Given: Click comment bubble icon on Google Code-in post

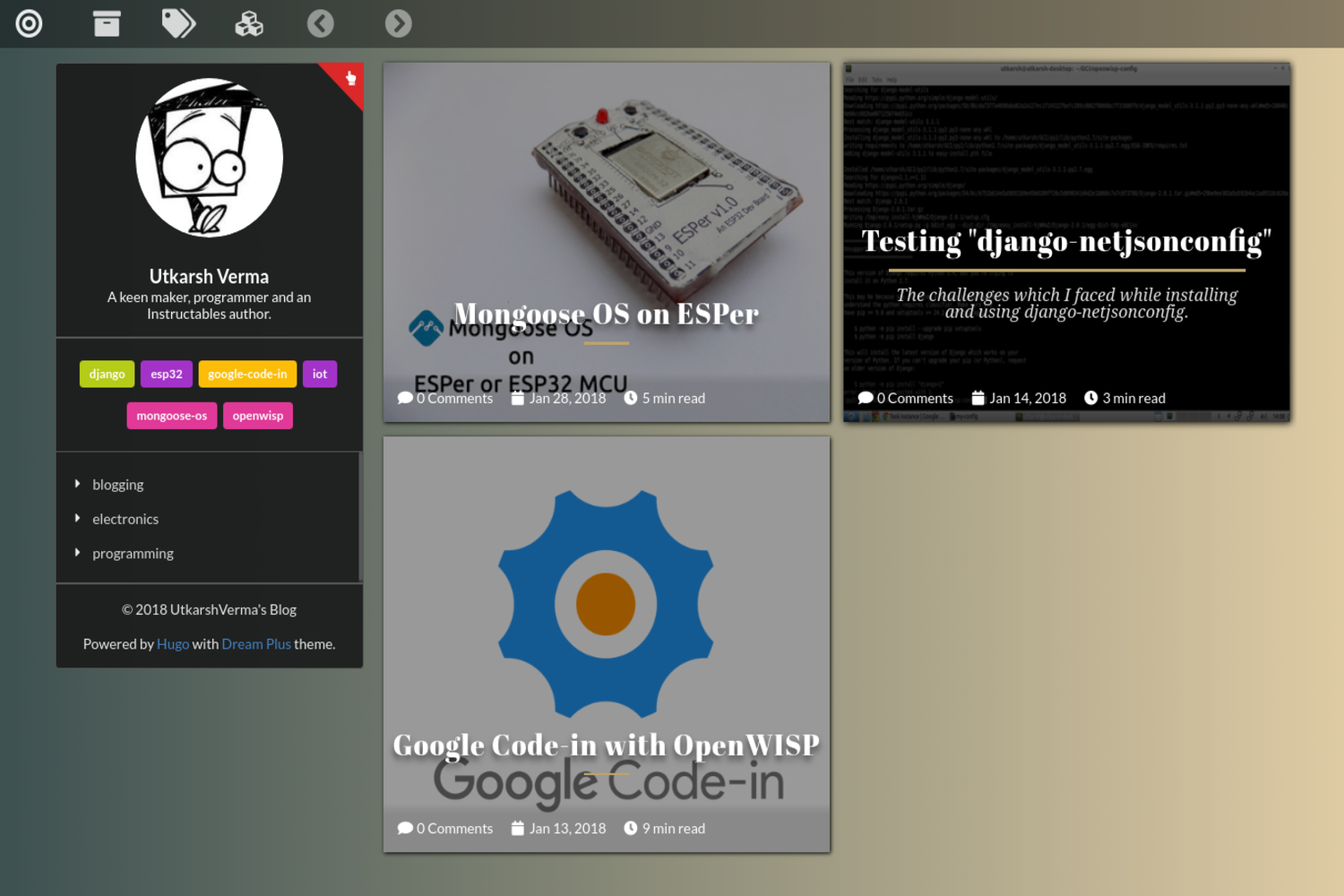Looking at the screenshot, I should tap(405, 828).
